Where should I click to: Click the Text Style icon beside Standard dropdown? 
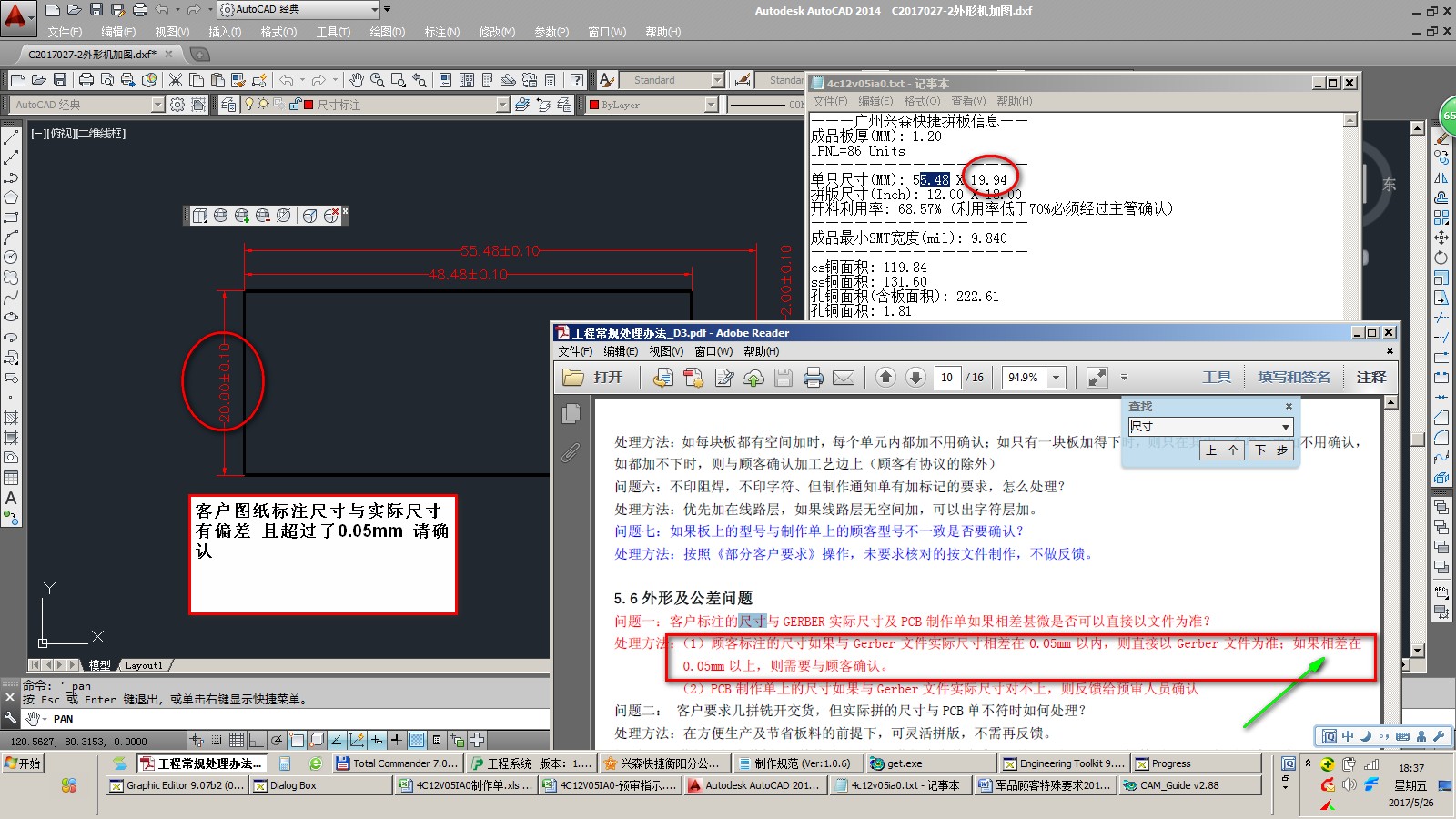606,80
